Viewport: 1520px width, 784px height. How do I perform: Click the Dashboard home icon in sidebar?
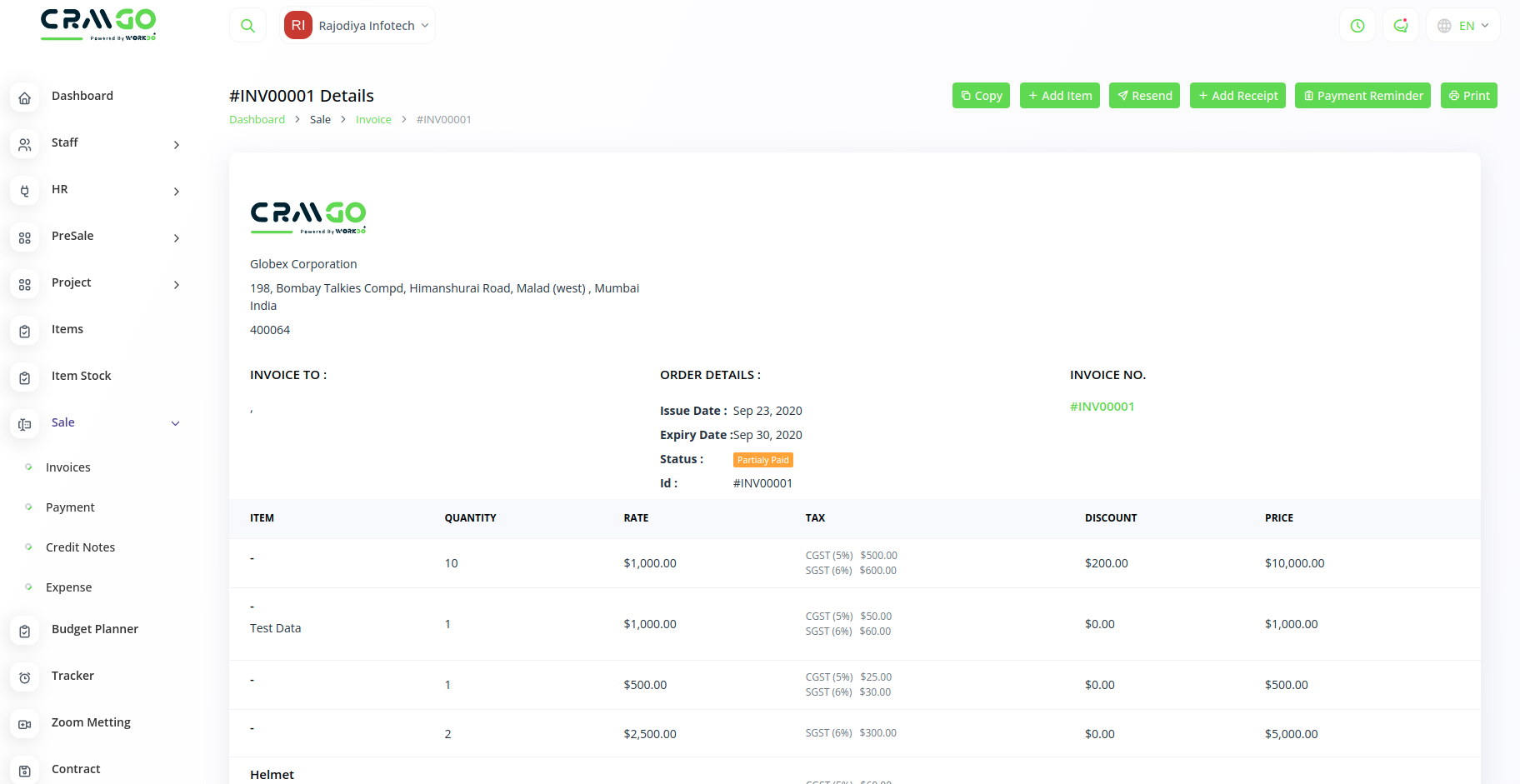25,97
